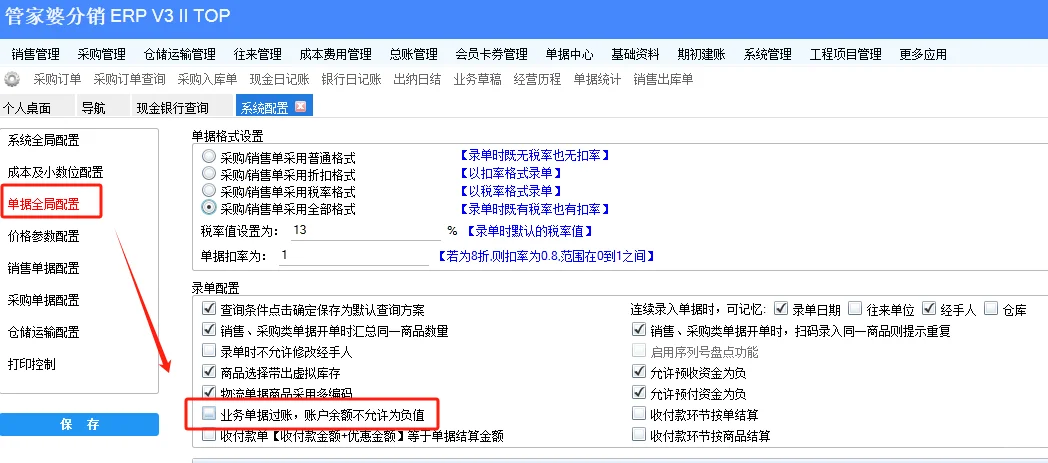Select 仓储运输配置 in the left panel
This screenshot has width=1048, height=463.
[x=43, y=333]
